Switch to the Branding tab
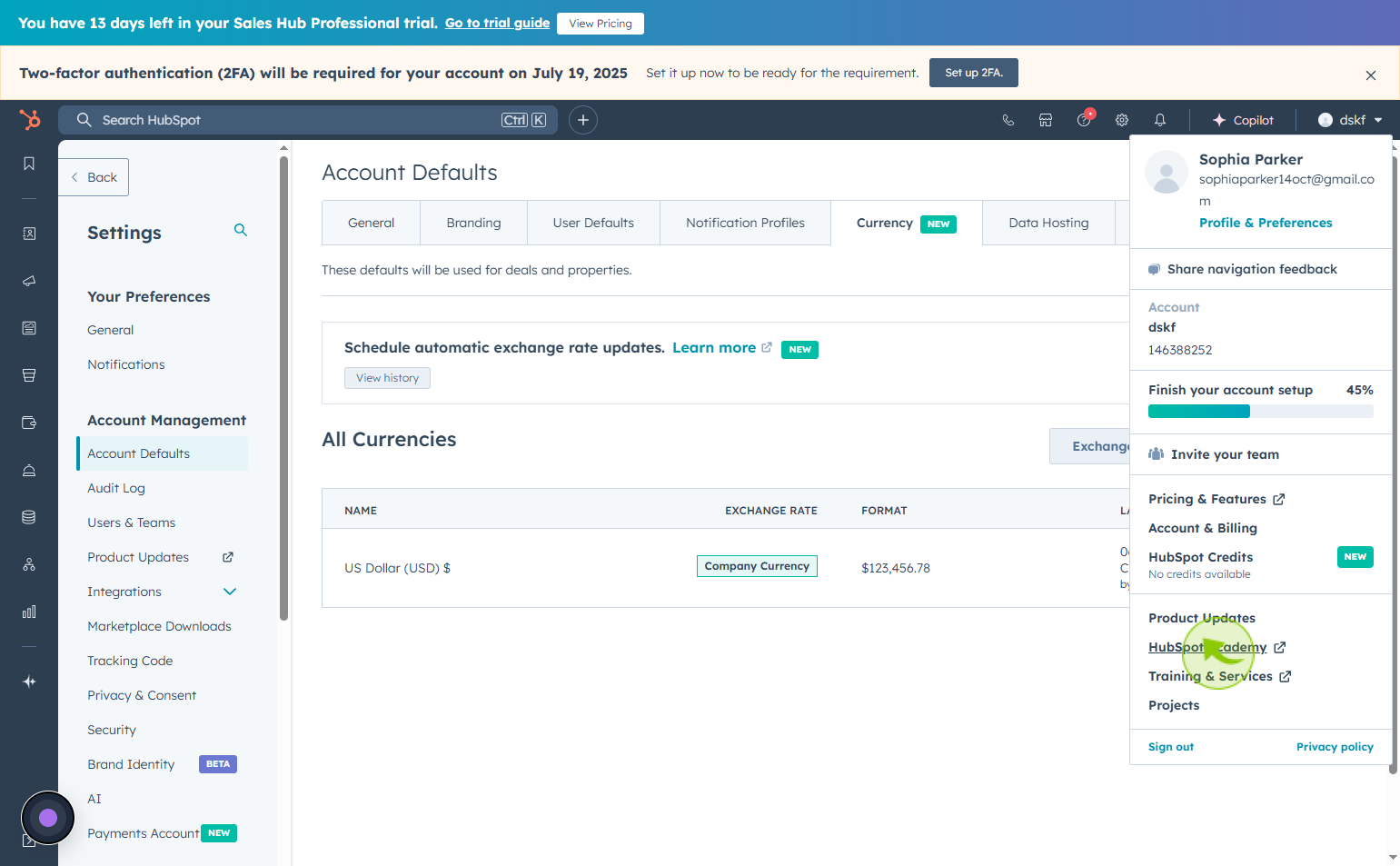Viewport: 1400px width, 866px height. click(473, 223)
